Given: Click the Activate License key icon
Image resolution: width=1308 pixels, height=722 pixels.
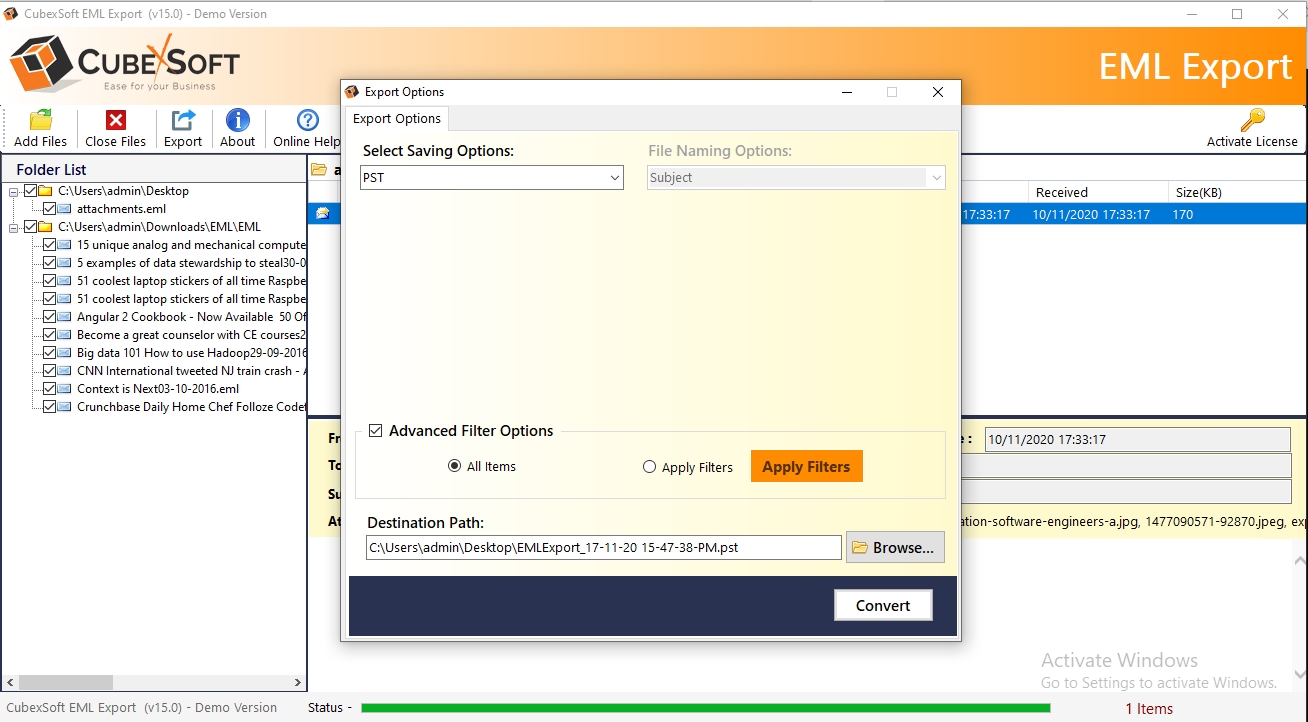Looking at the screenshot, I should click(1252, 121).
